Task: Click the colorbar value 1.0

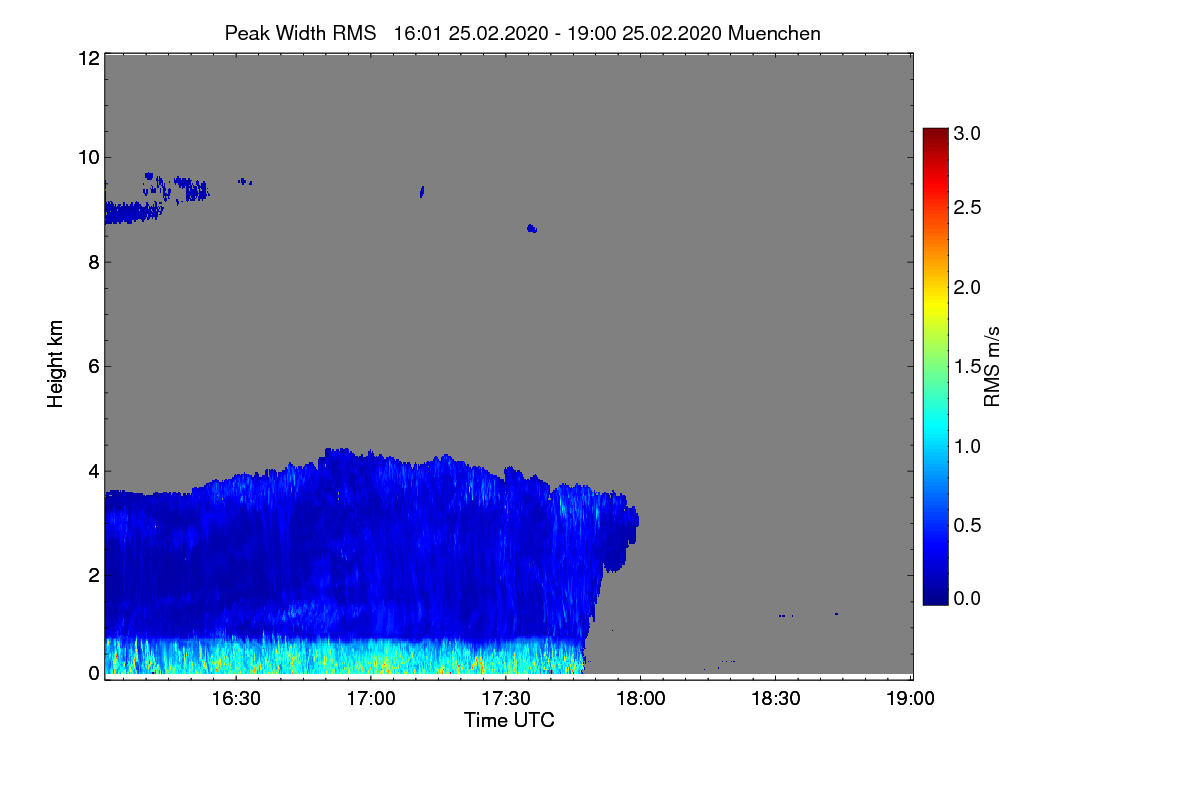Action: [968, 446]
